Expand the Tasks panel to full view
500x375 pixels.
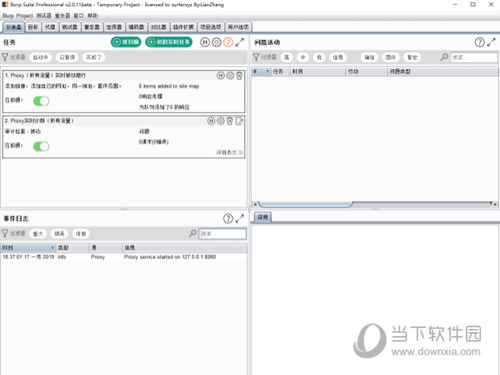click(x=240, y=42)
